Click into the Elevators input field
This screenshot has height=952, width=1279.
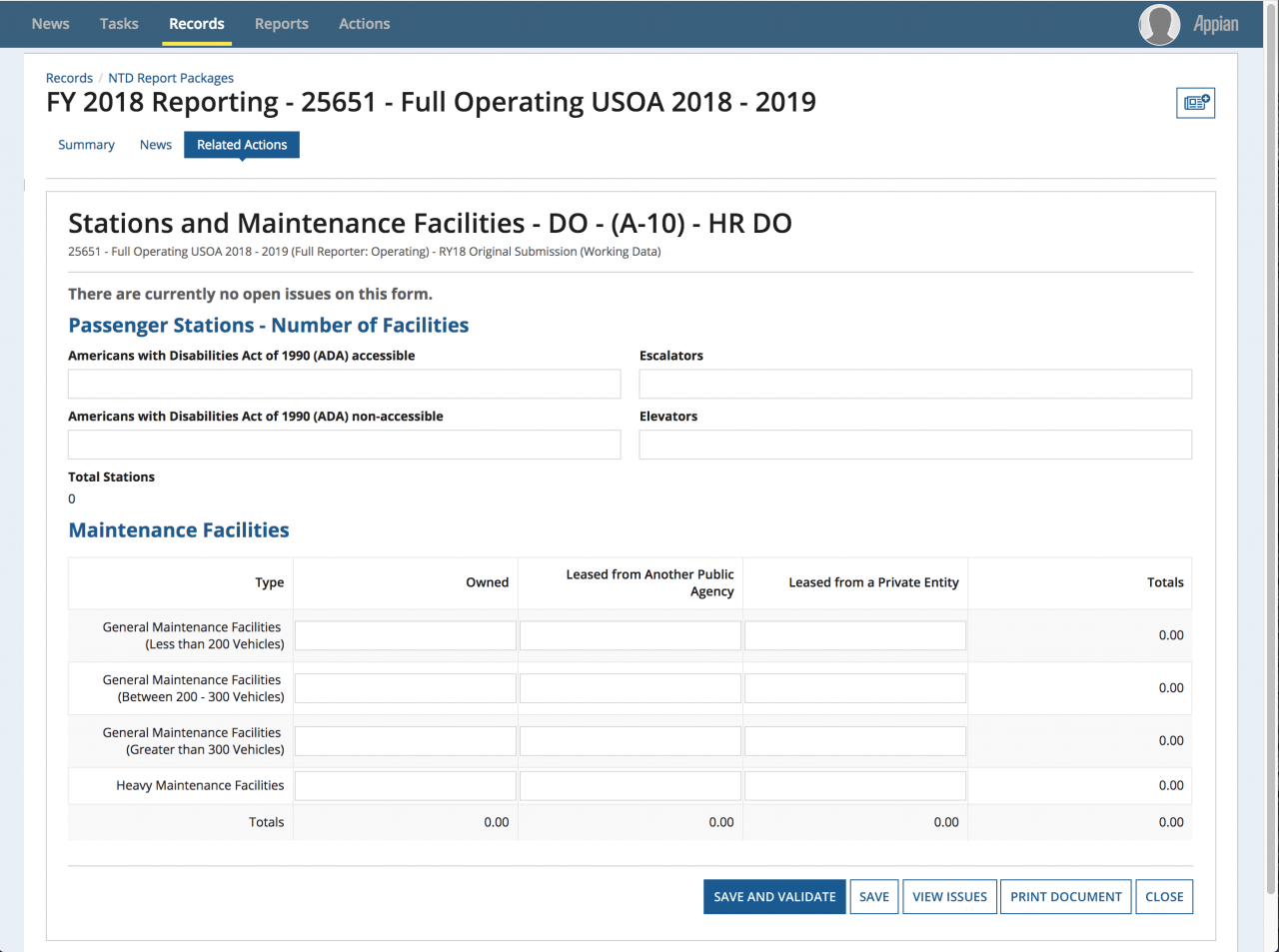(x=915, y=446)
